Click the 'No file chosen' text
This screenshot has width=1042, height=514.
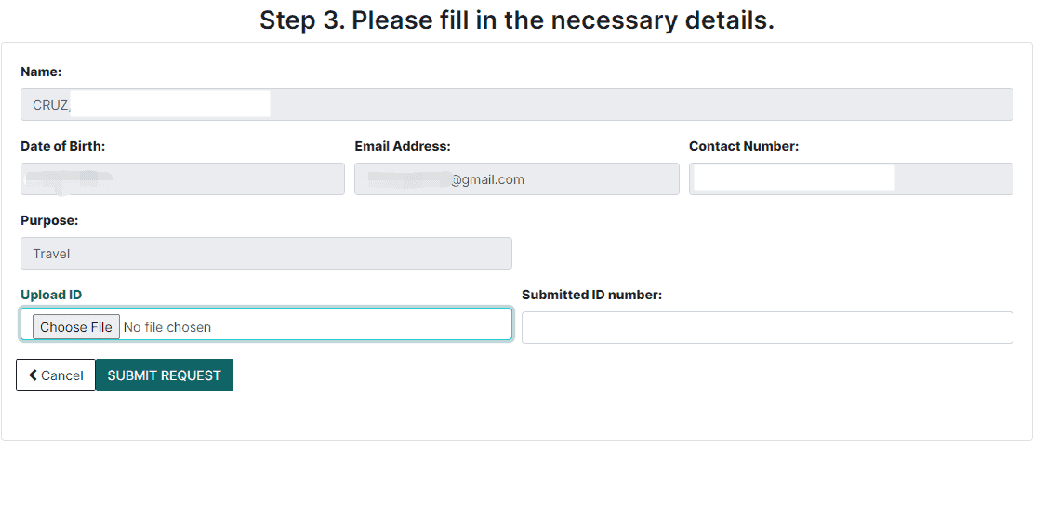[167, 327]
